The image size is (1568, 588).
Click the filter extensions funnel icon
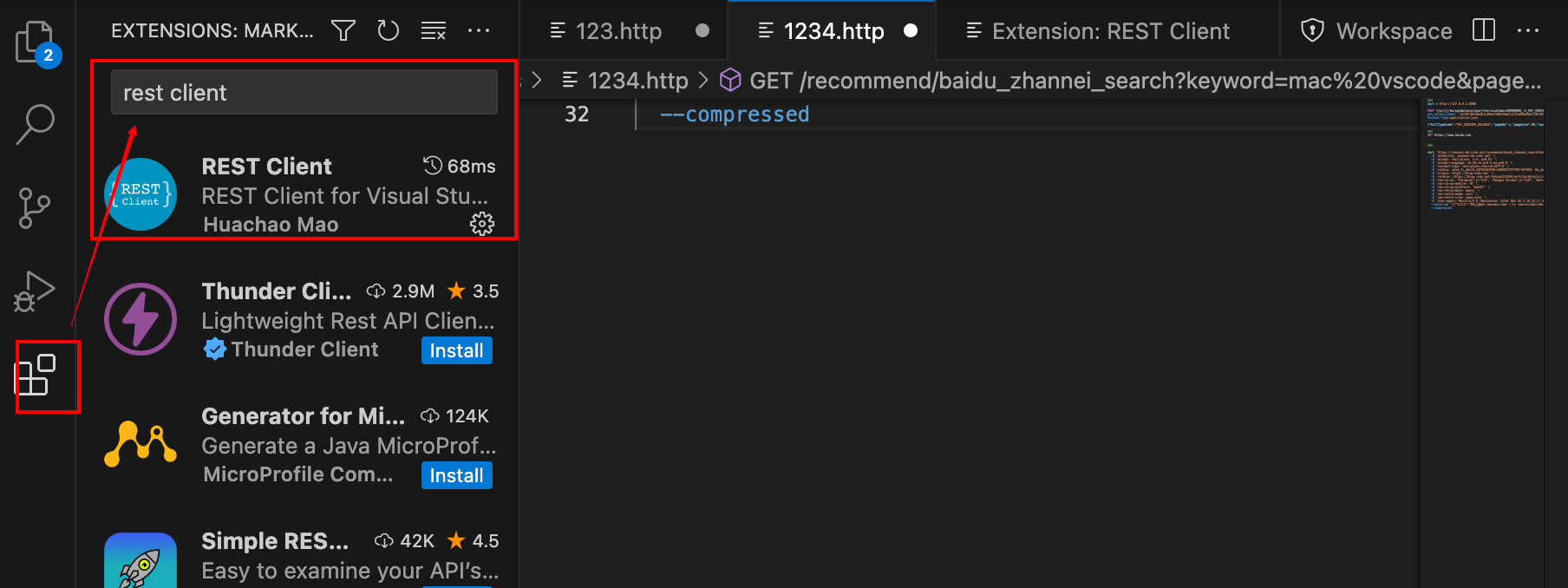tap(343, 29)
